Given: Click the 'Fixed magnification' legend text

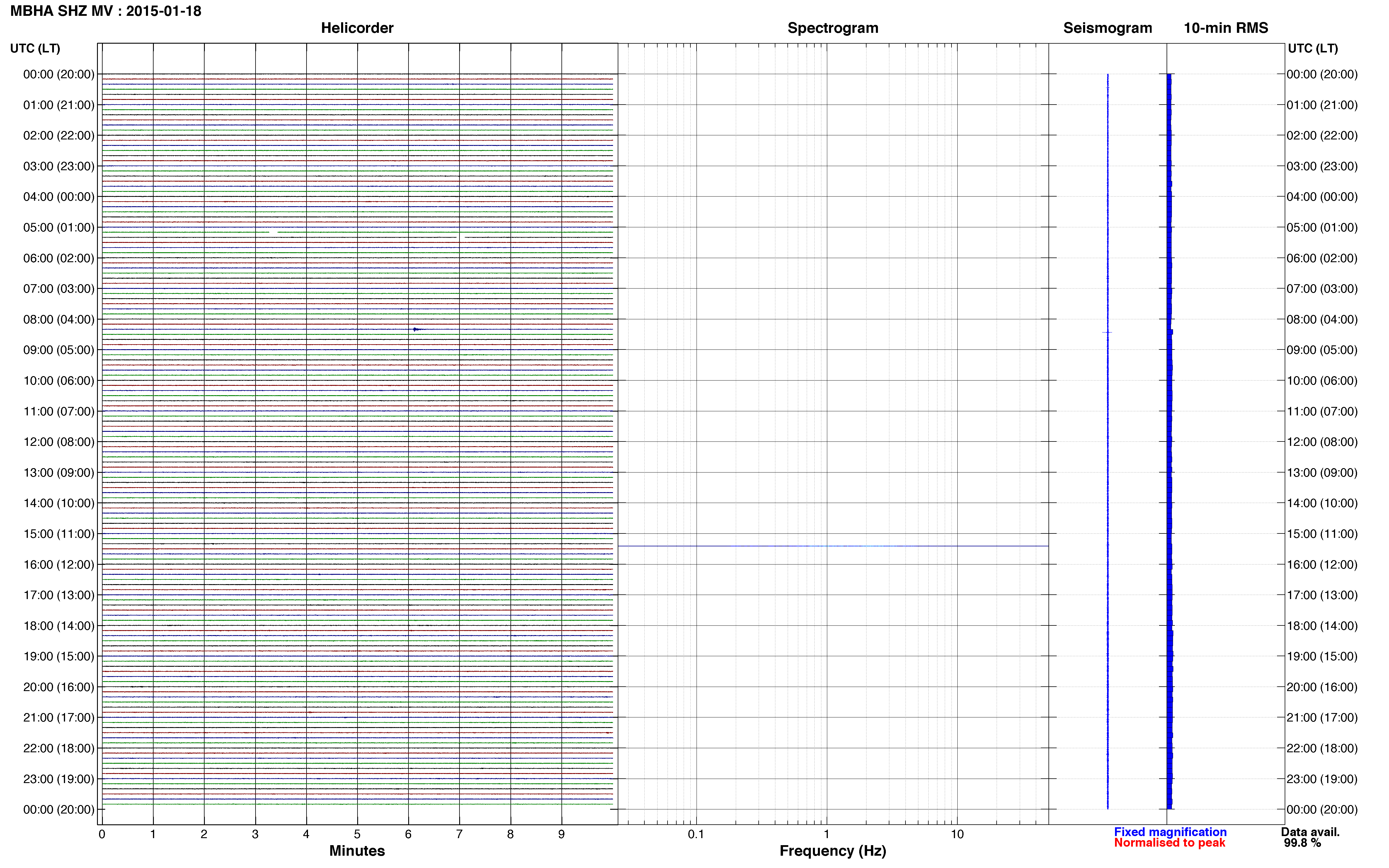Looking at the screenshot, I should pos(1170,832).
